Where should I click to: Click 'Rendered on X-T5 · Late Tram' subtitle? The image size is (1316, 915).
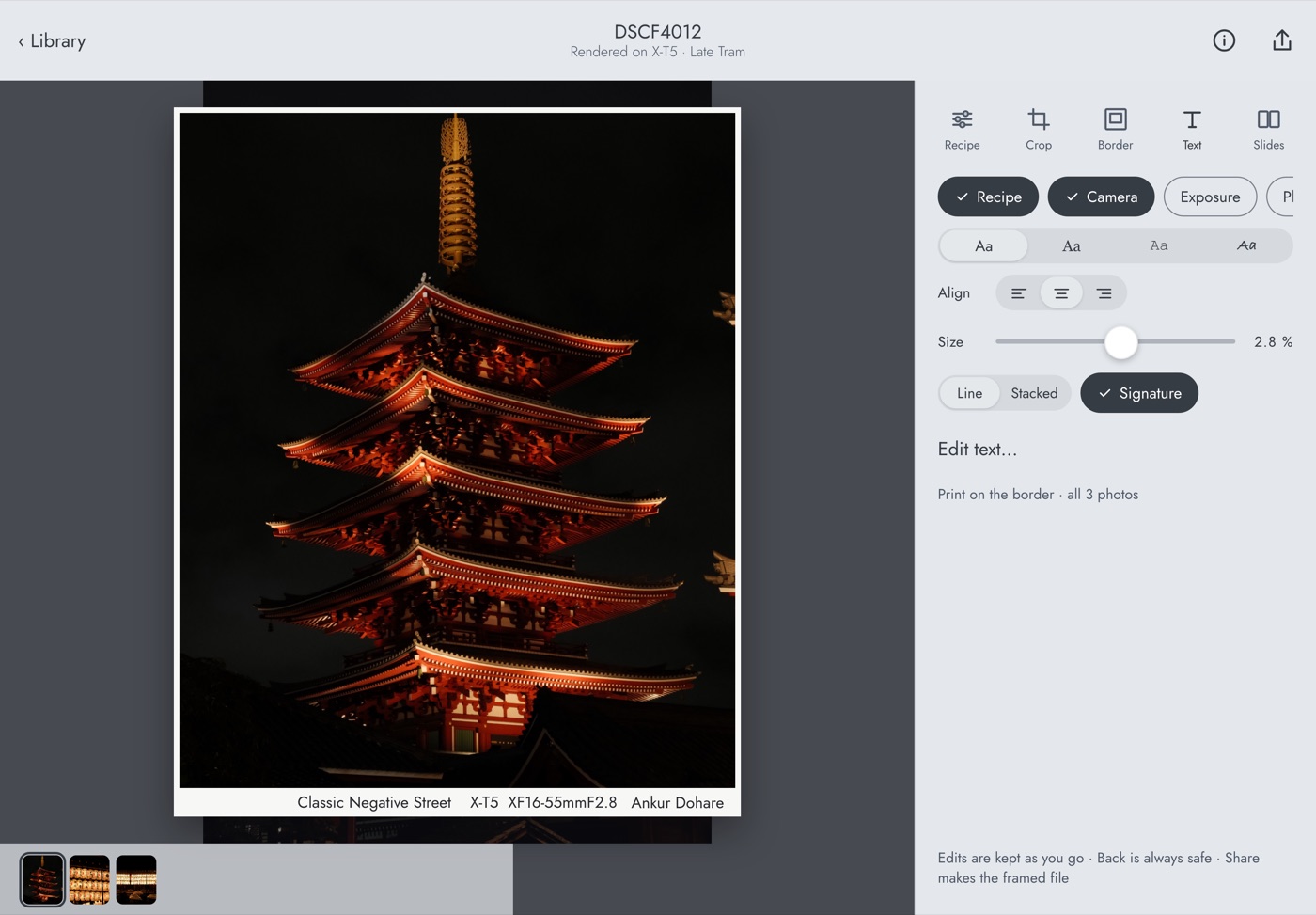pyautogui.click(x=658, y=53)
